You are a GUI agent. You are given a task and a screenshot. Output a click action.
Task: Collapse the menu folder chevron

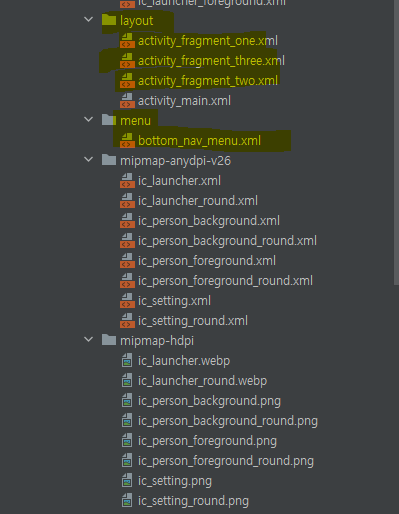(x=89, y=119)
